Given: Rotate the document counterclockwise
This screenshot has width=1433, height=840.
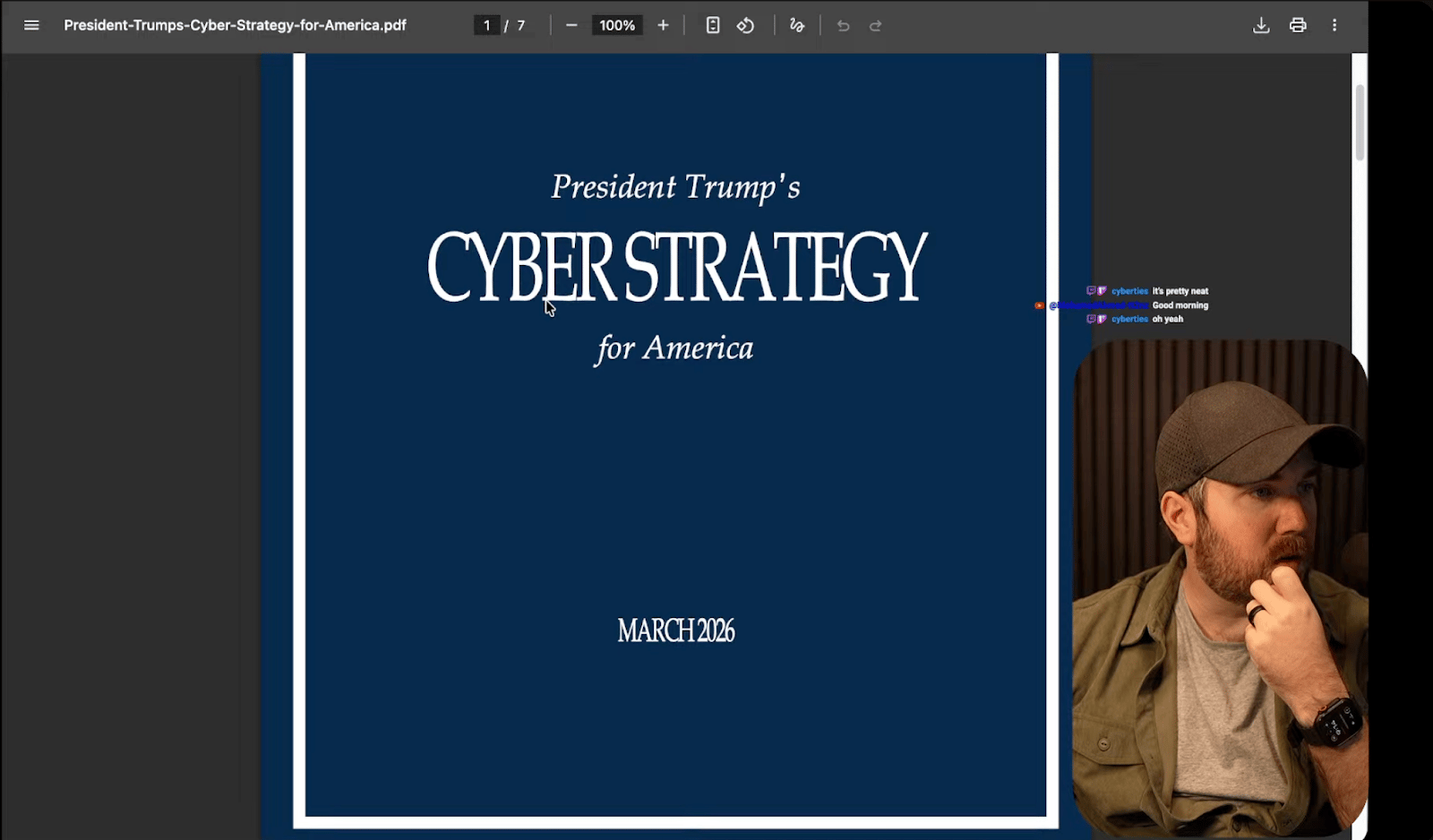Looking at the screenshot, I should click(745, 25).
